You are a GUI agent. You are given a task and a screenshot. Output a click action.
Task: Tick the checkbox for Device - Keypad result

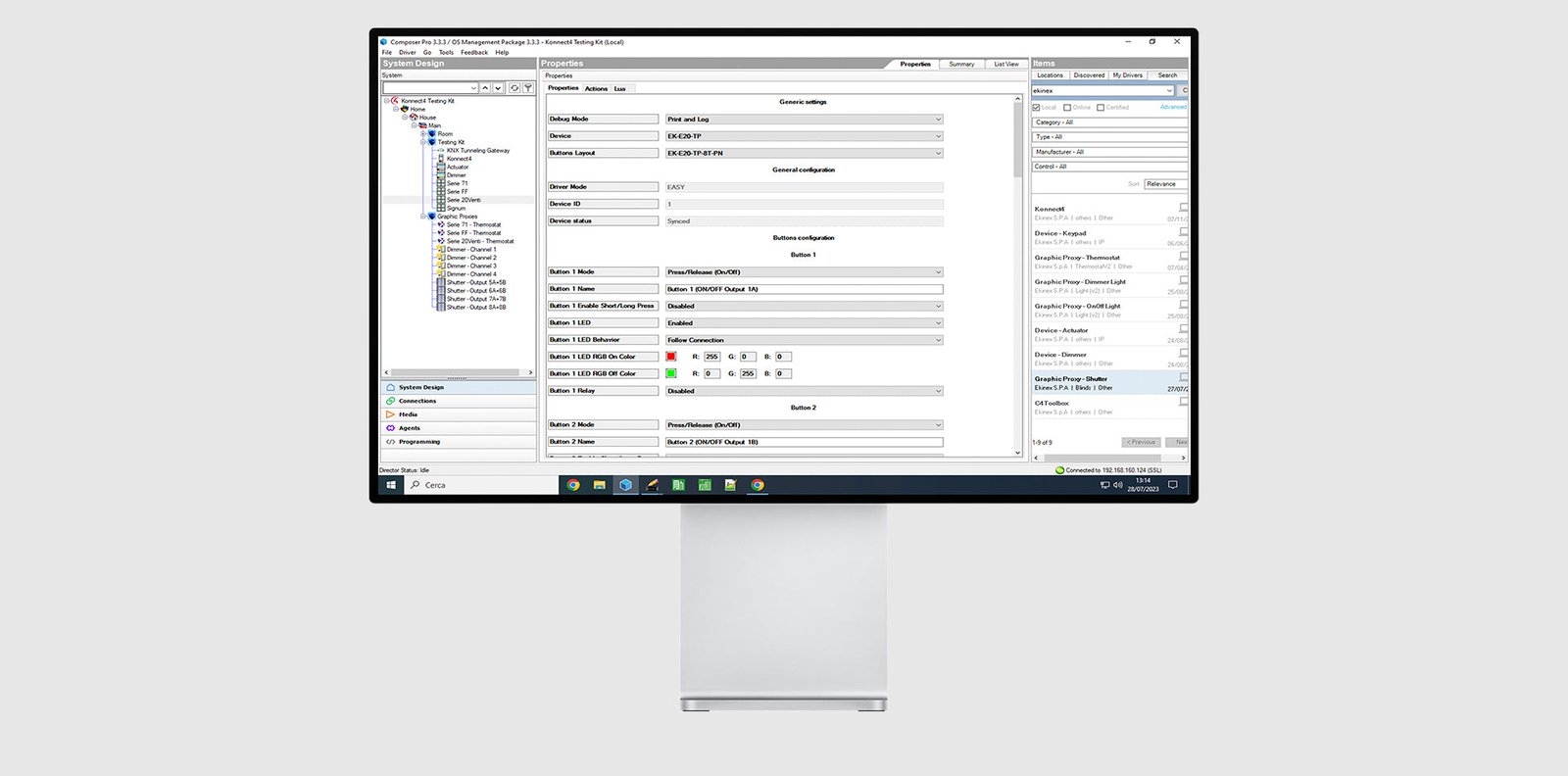1184,232
